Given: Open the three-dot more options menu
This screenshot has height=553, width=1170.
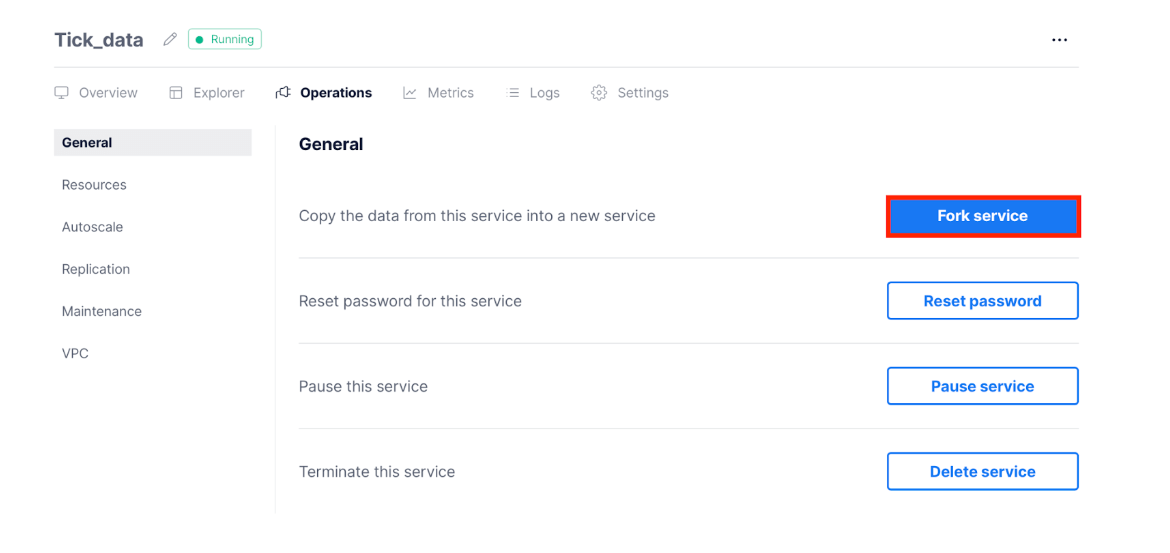Looking at the screenshot, I should (x=1059, y=40).
